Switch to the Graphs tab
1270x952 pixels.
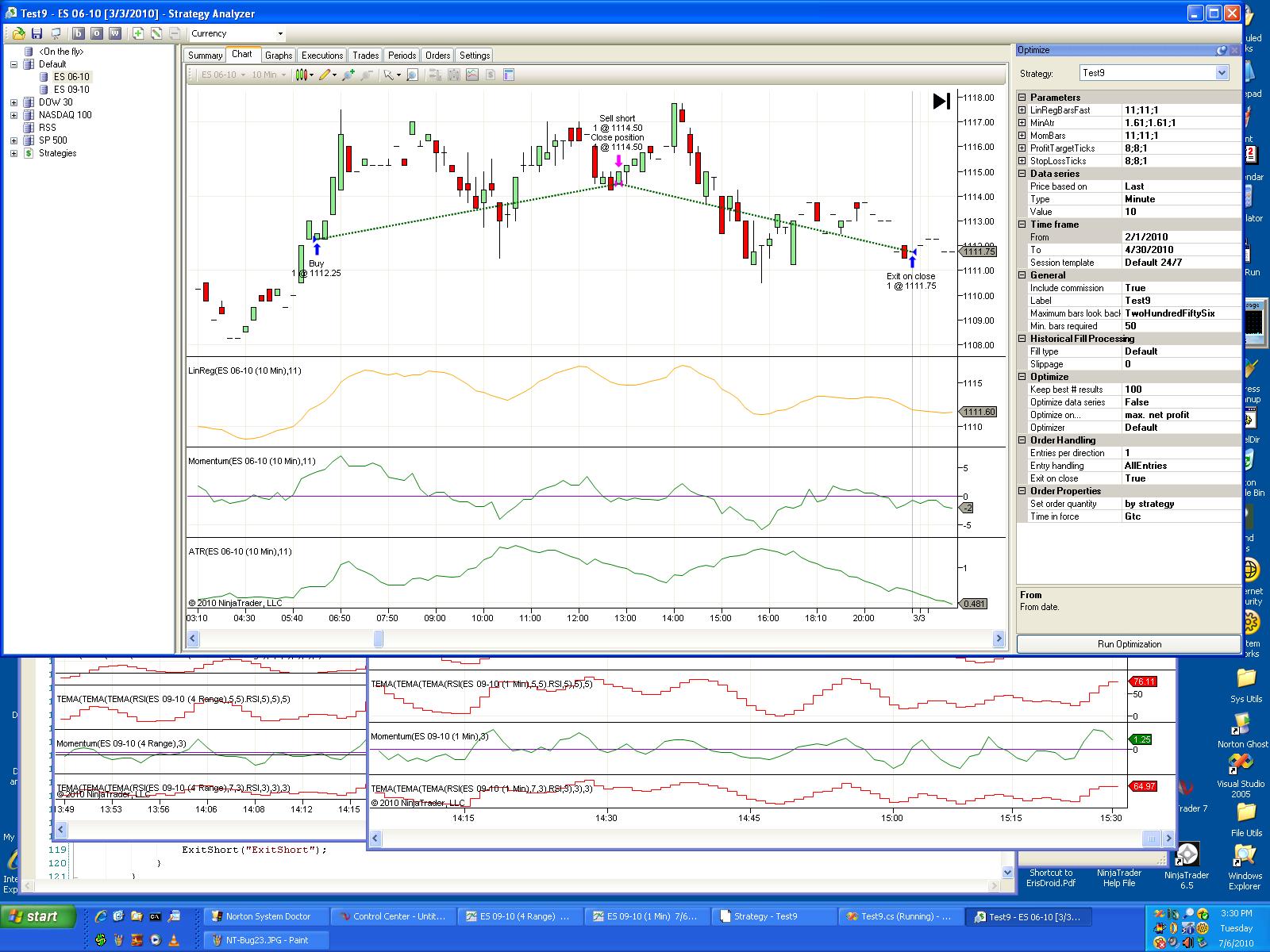tap(279, 56)
